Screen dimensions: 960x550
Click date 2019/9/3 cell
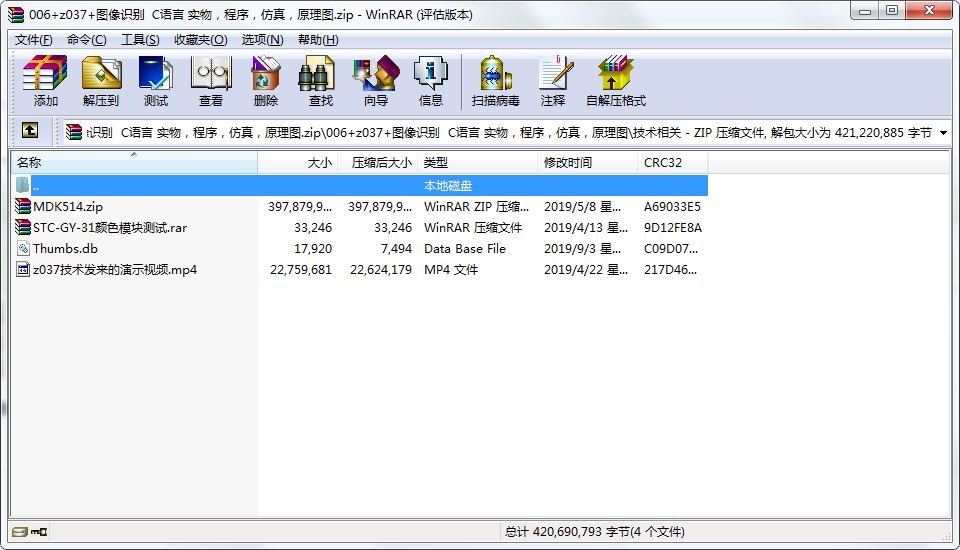(x=582, y=249)
